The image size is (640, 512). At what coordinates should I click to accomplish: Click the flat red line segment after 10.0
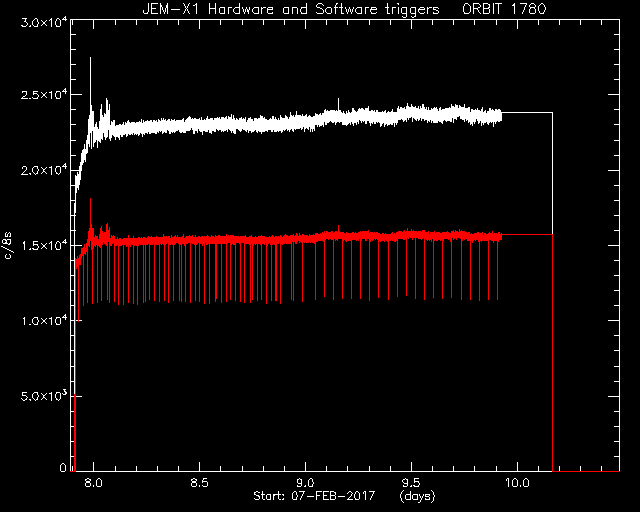[527, 234]
